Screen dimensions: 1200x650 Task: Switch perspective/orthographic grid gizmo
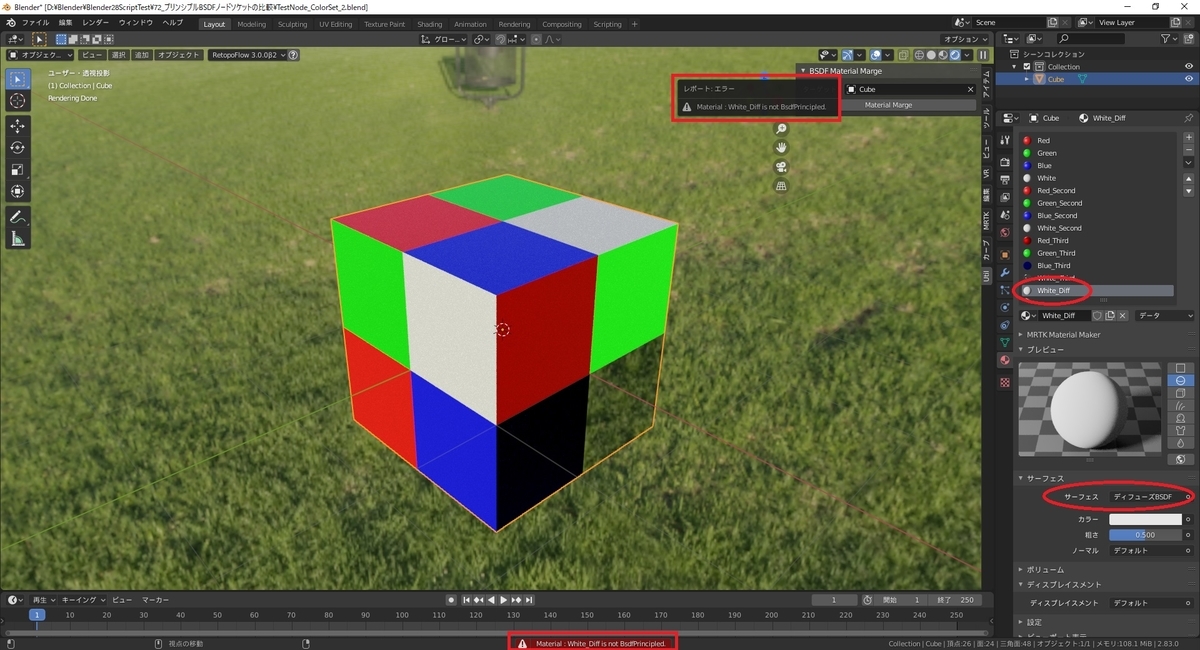(x=781, y=186)
